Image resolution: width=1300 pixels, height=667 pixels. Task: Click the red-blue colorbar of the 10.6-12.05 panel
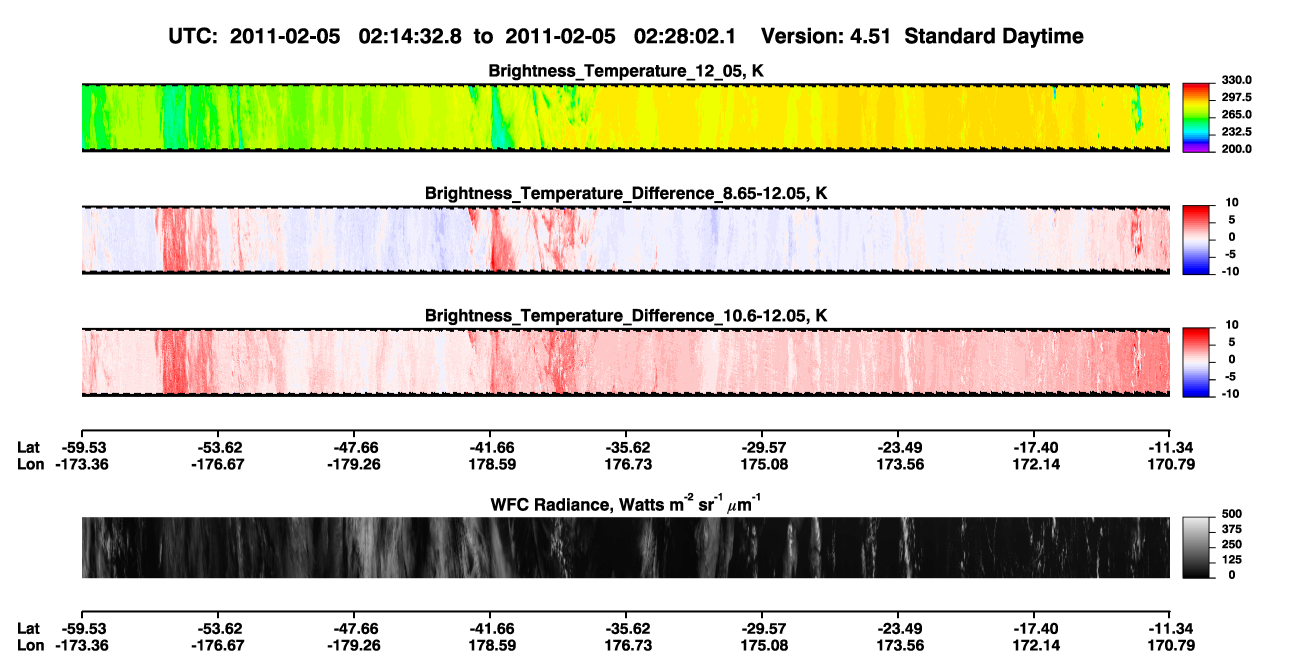point(1198,361)
